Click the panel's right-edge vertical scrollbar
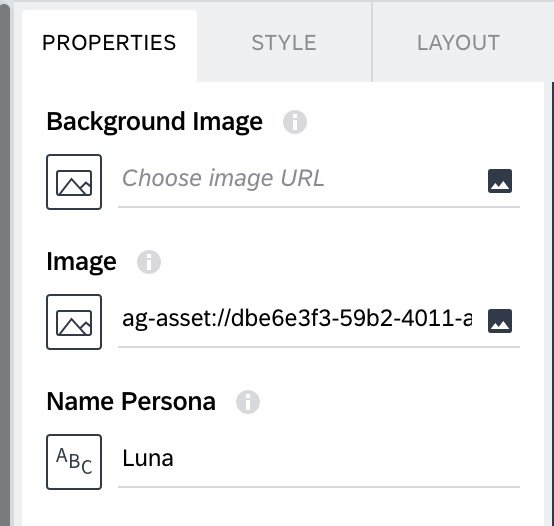This screenshot has height=526, width=554. [x=552, y=304]
